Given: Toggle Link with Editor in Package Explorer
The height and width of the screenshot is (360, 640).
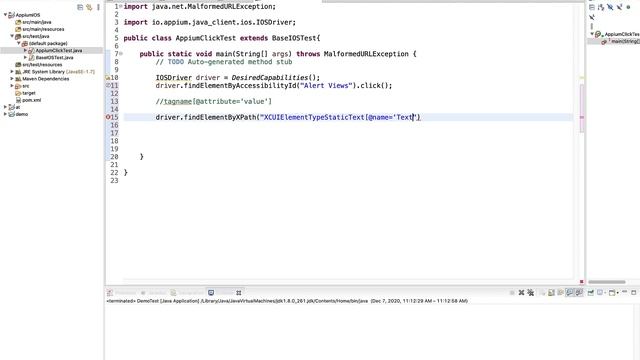Looking at the screenshot, I should (x=89, y=7).
